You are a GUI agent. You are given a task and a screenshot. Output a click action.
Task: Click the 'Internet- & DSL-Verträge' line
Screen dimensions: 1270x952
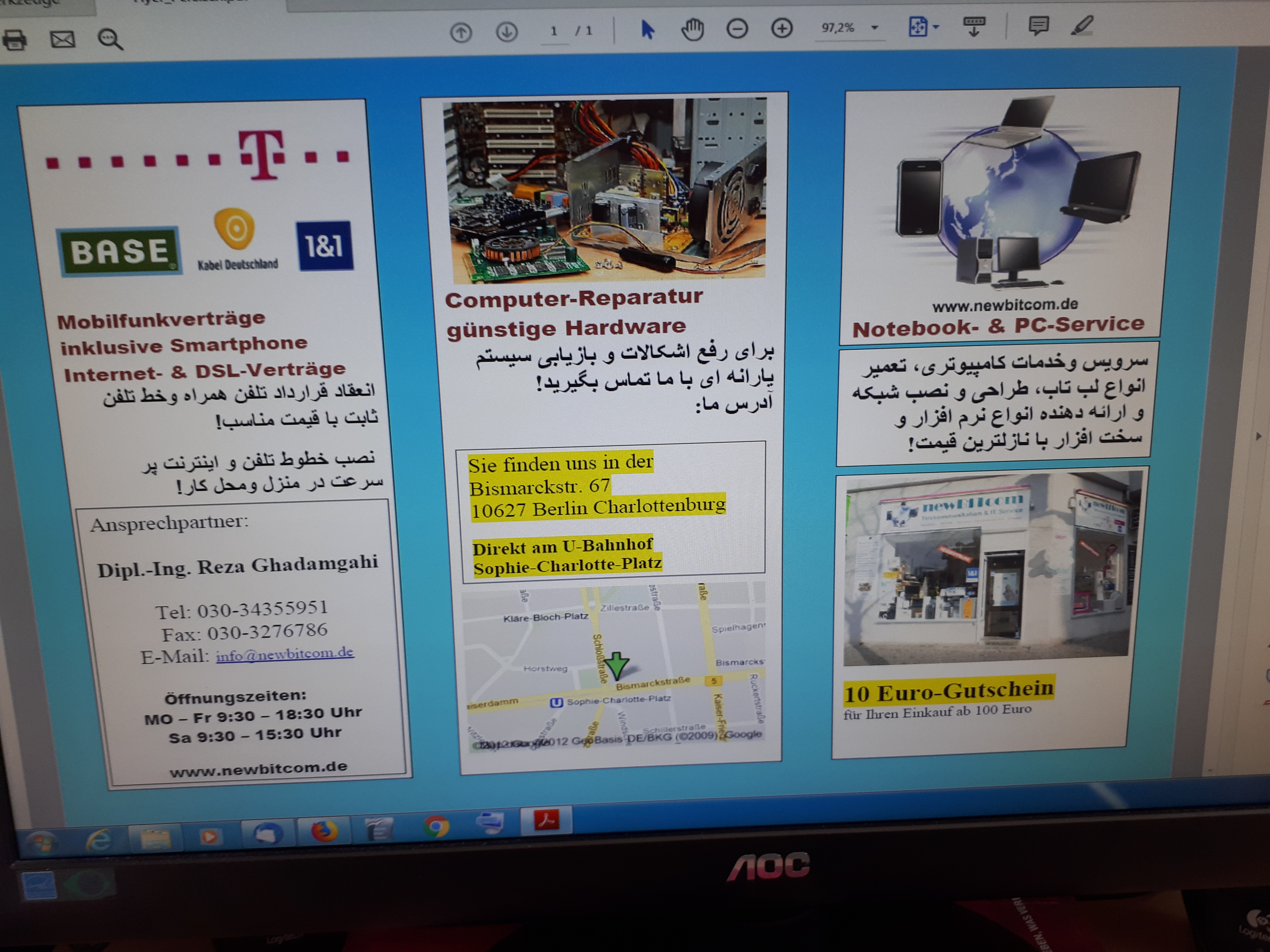click(205, 372)
